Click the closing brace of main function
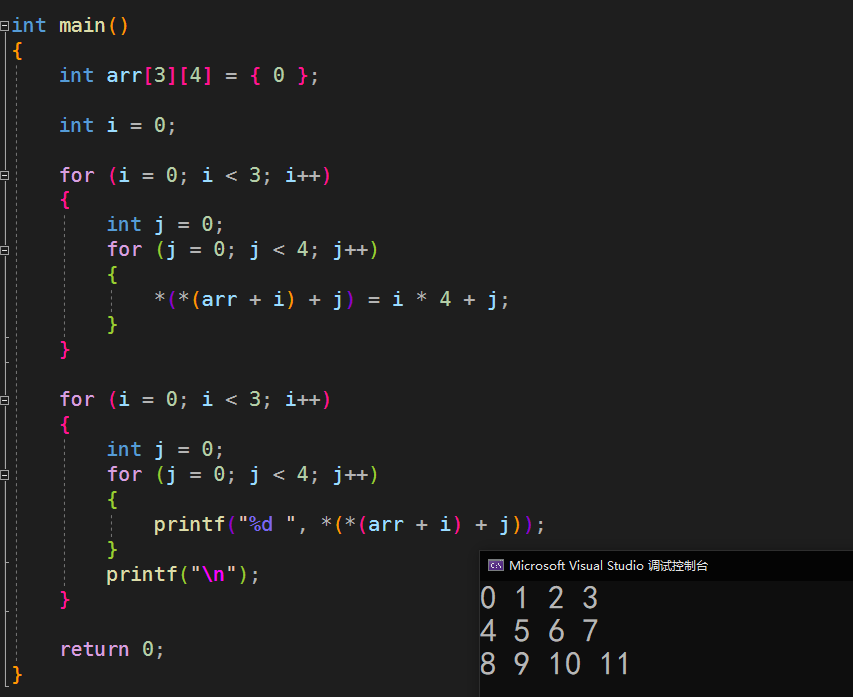The width and height of the screenshot is (853, 697). tap(17, 675)
